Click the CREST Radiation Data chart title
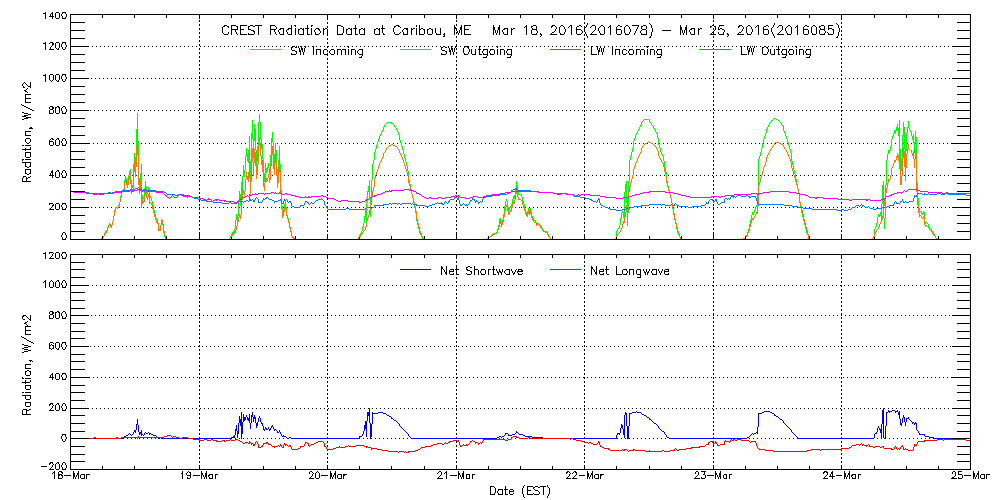Screen dimensions: 1000x500 [x=530, y=30]
